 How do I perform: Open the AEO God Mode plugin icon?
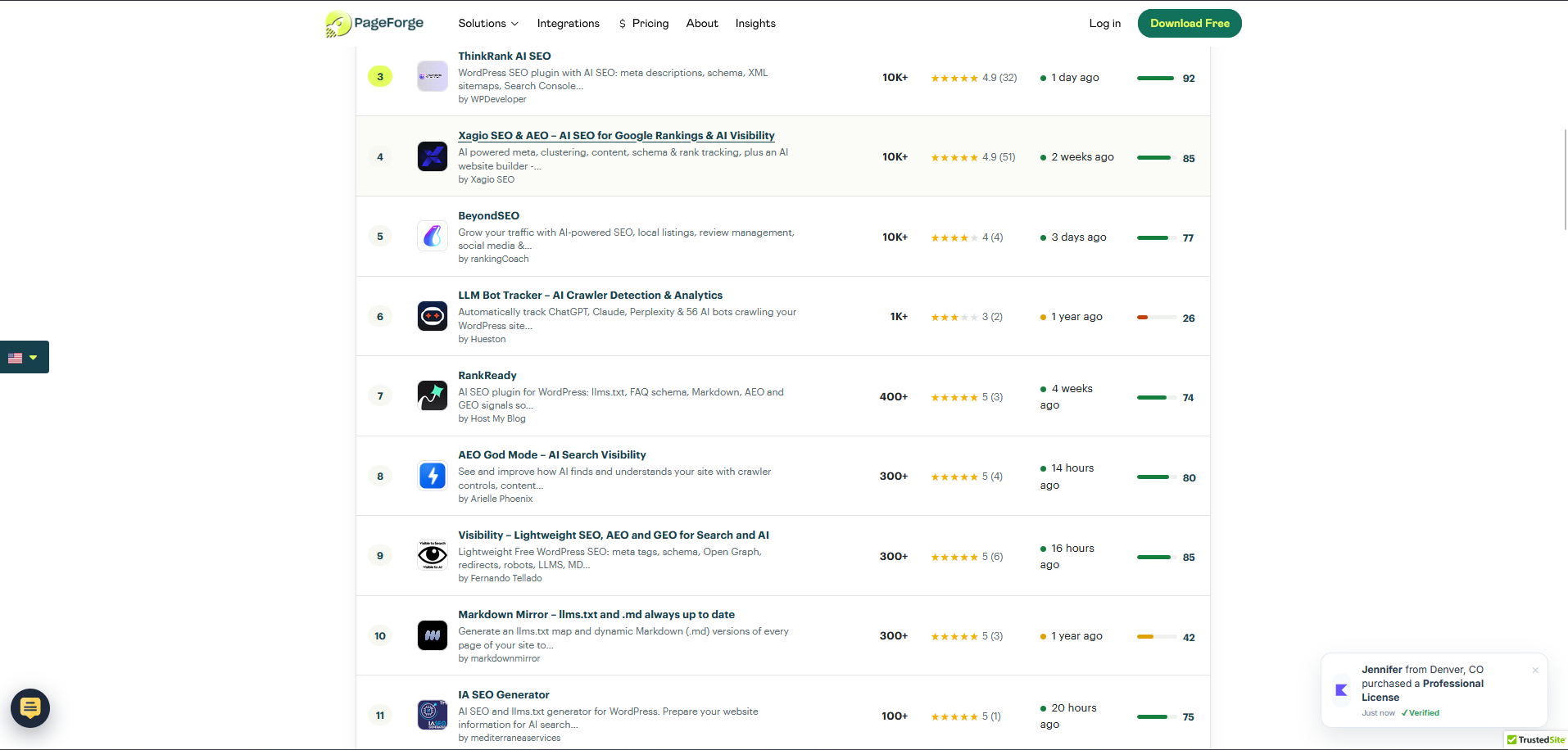[433, 476]
